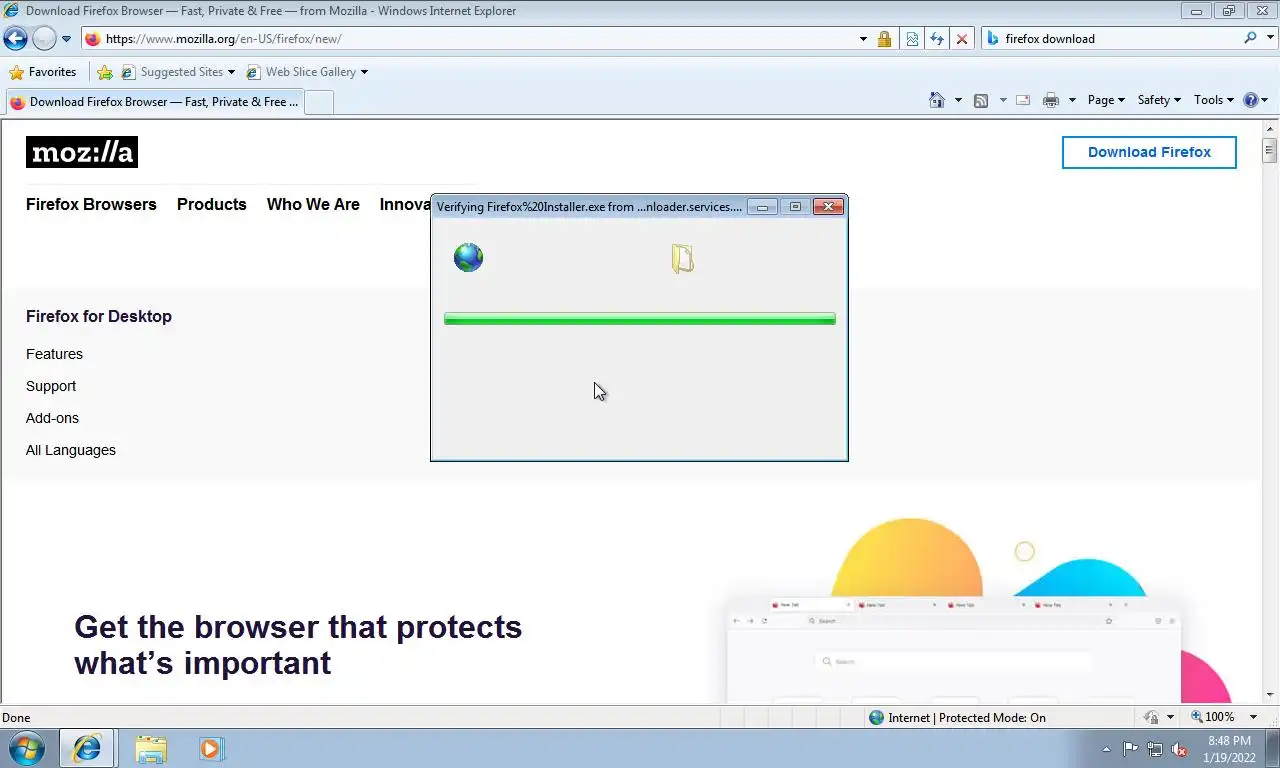Click the muted volume tray icon
This screenshot has width=1280, height=768.
[1179, 749]
